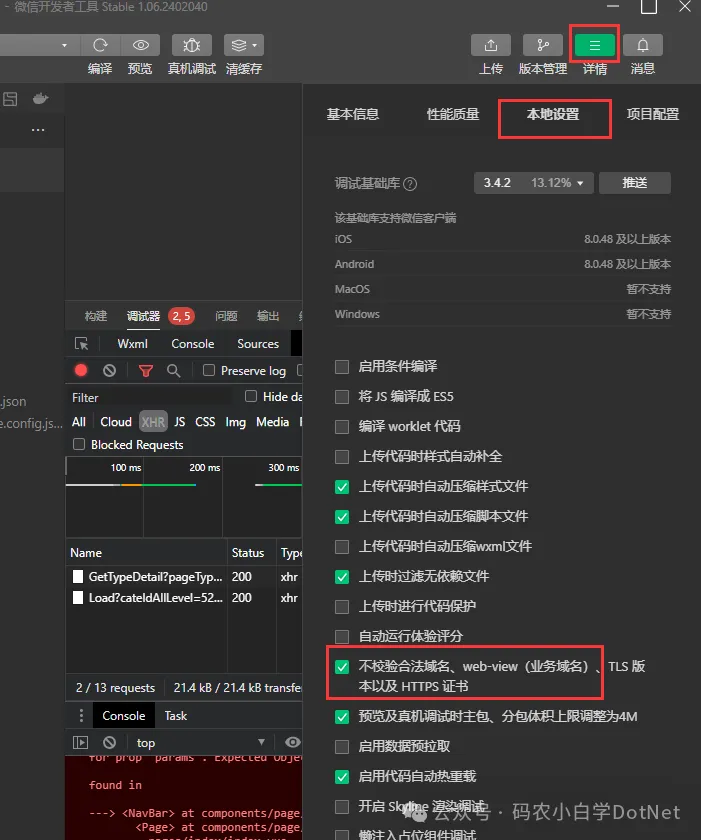Check 上传时进行代码保护 checkbox
701x840 pixels.
342,607
